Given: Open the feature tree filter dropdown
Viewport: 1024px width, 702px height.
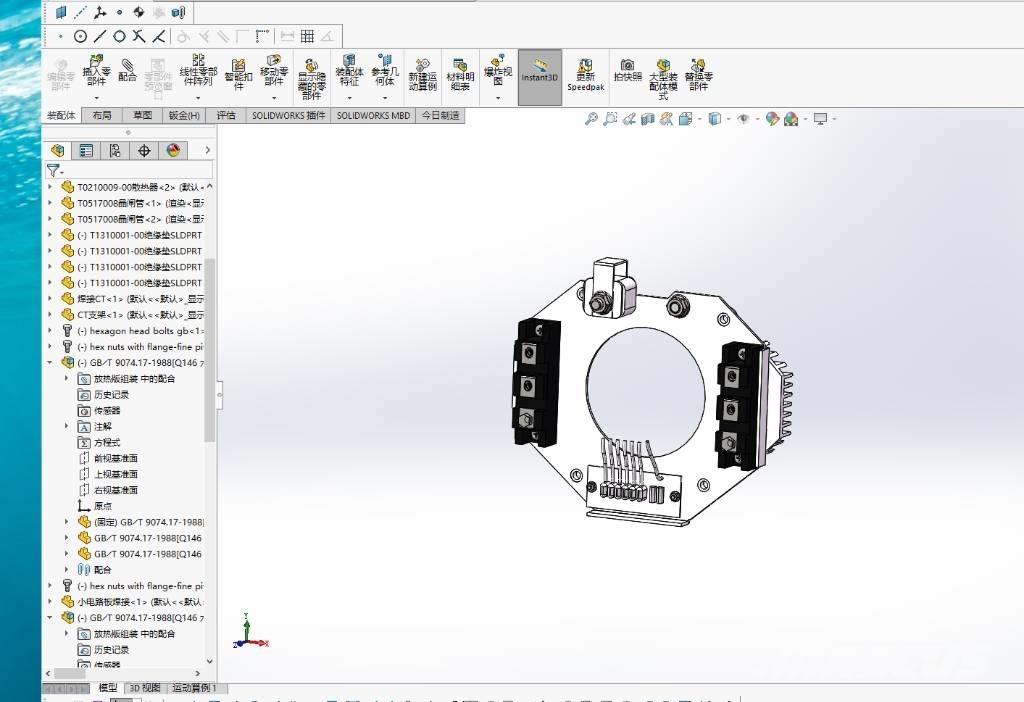Looking at the screenshot, I should pos(55,171).
